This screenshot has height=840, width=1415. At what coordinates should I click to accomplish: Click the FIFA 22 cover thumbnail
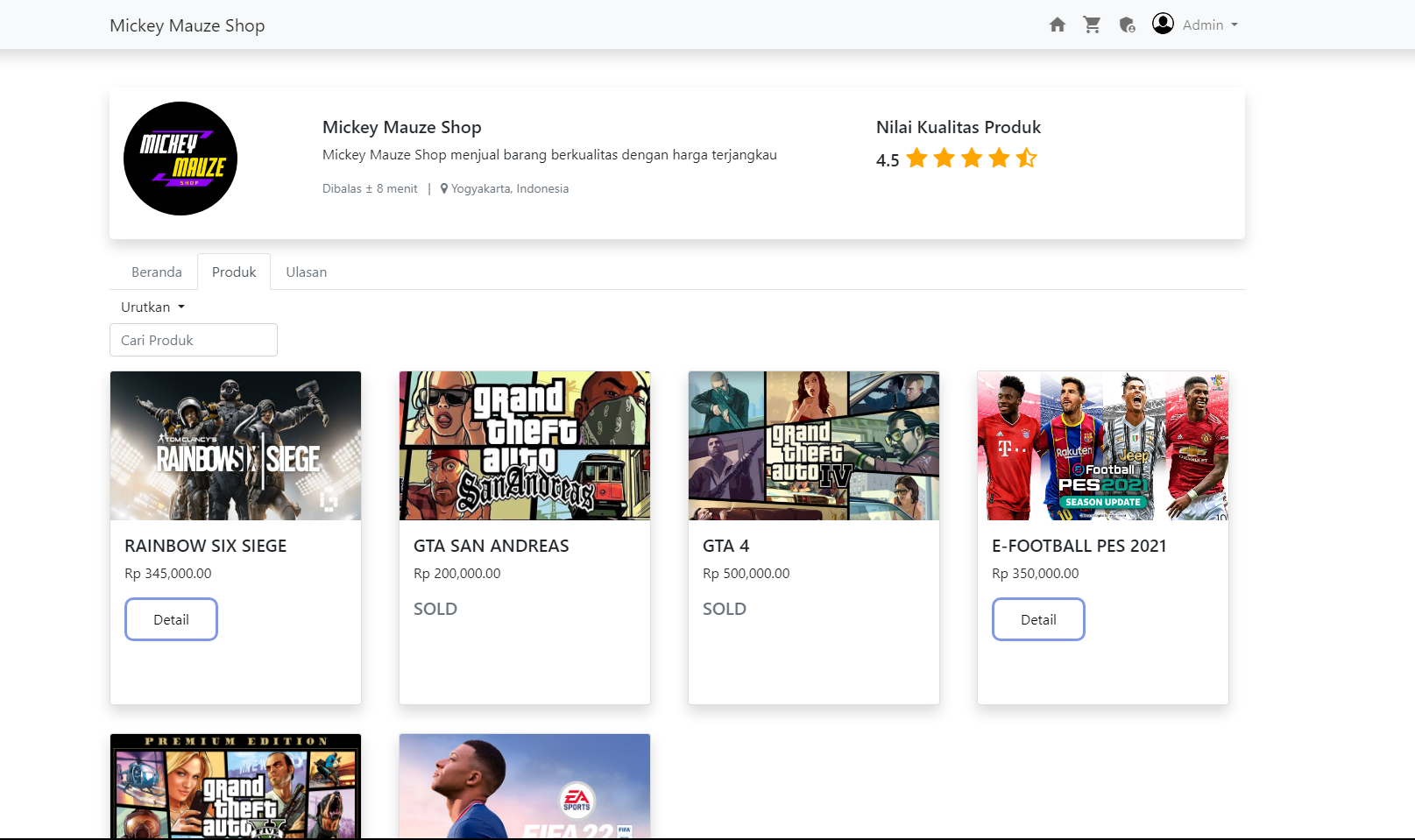pos(525,787)
